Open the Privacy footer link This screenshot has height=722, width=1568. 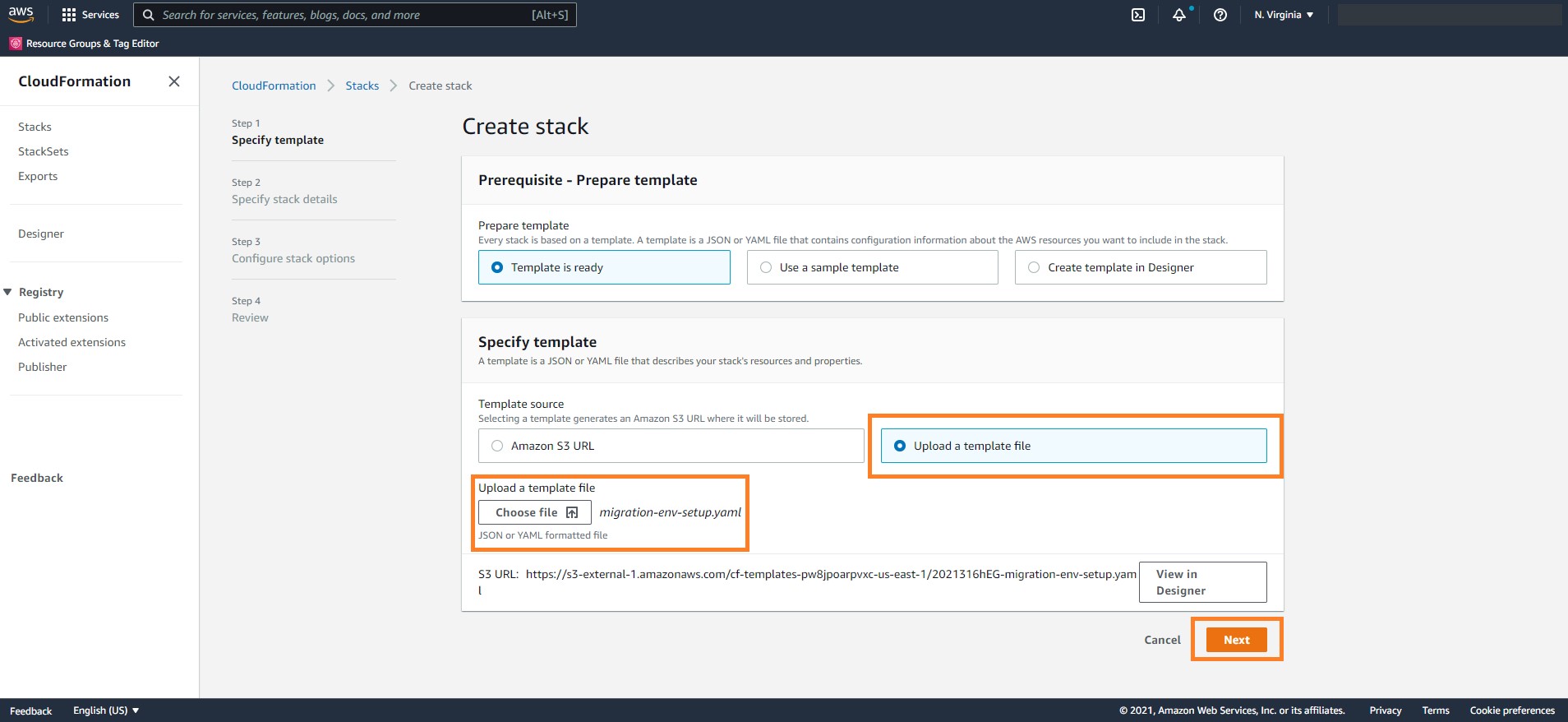click(1386, 710)
